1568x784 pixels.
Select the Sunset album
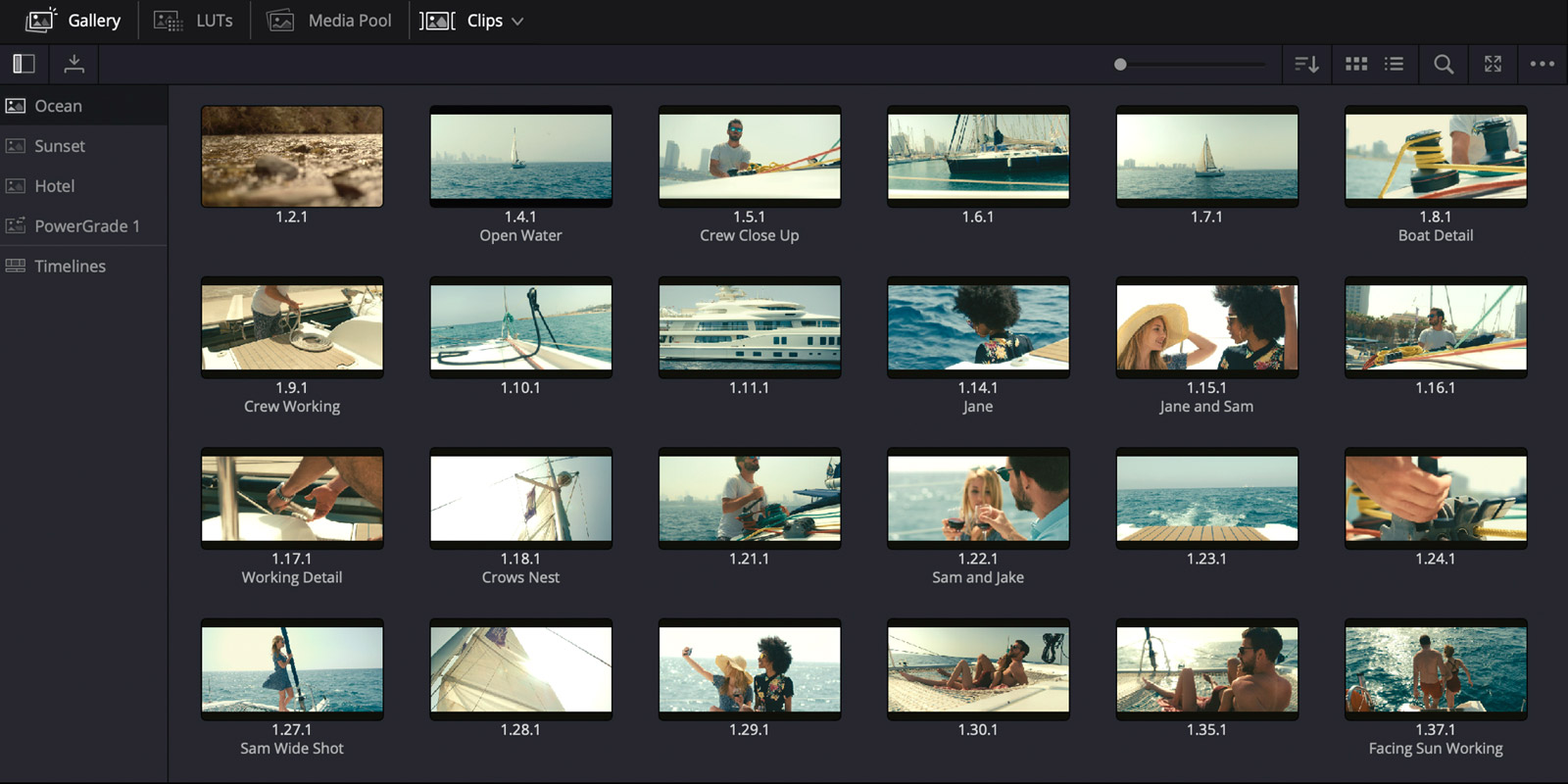coord(83,146)
